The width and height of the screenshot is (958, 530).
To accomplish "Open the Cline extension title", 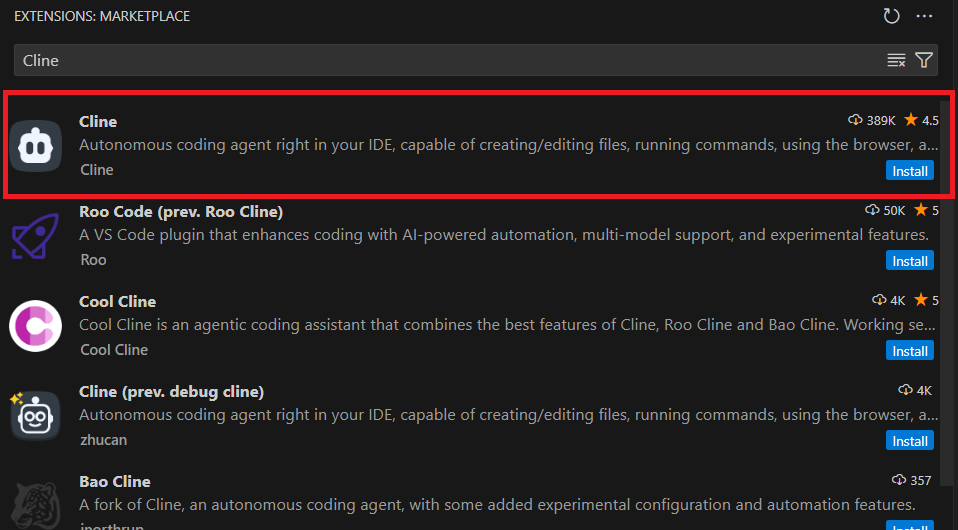I will point(98,122).
